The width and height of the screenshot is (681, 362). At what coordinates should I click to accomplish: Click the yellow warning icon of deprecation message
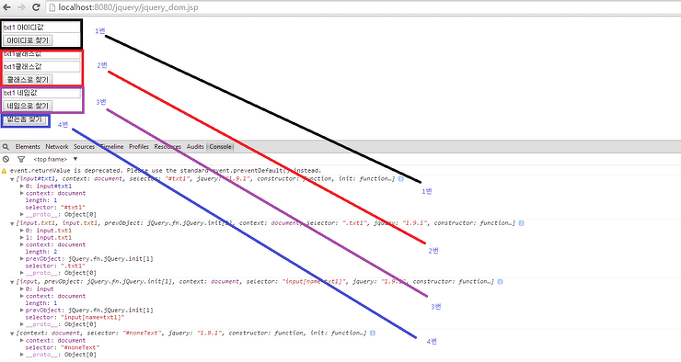[x=4, y=171]
